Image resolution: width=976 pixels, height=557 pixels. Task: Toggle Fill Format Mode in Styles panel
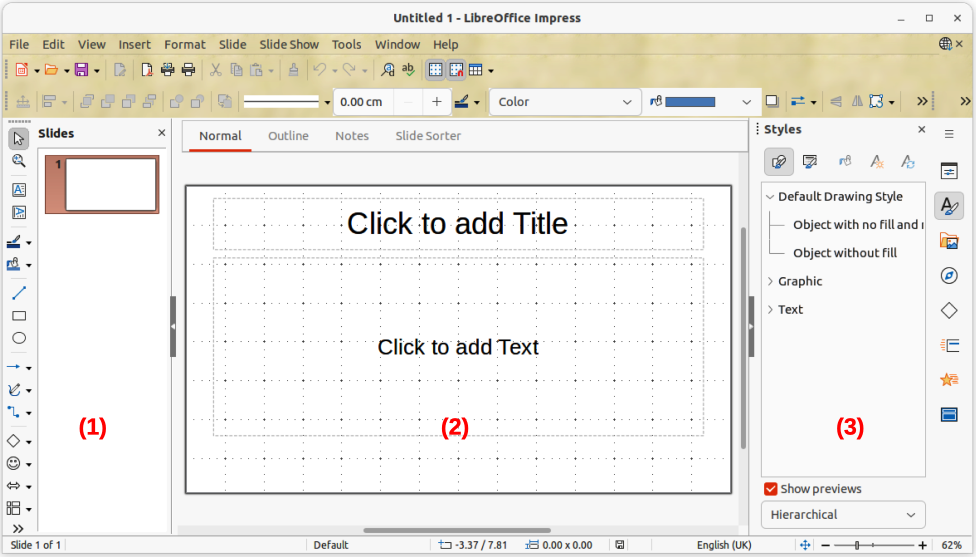(x=845, y=162)
